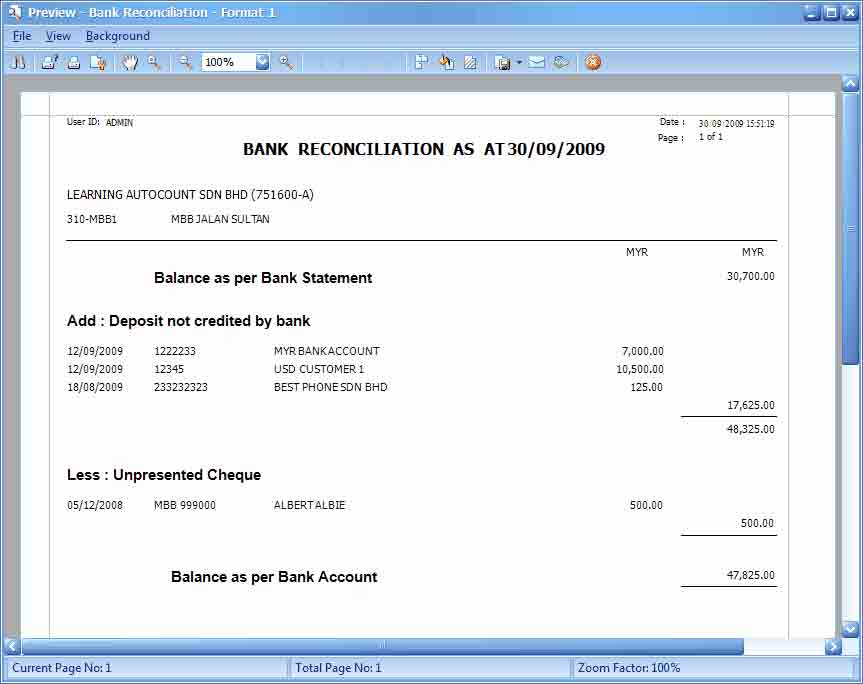This screenshot has height=684, width=863.
Task: Select the Magnifier tool
Action: 154,63
